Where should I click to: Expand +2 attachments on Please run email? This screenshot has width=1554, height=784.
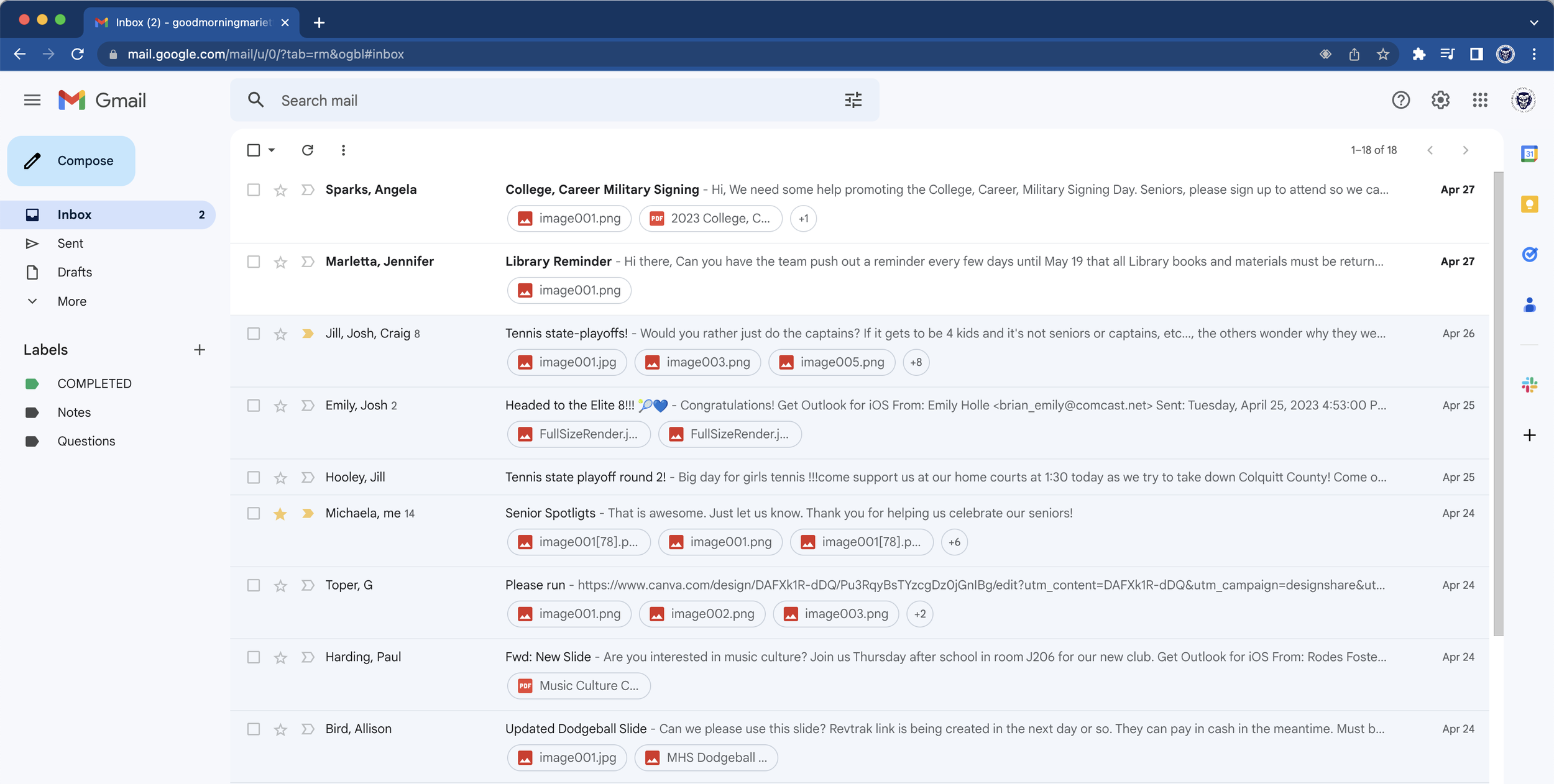pyautogui.click(x=919, y=614)
